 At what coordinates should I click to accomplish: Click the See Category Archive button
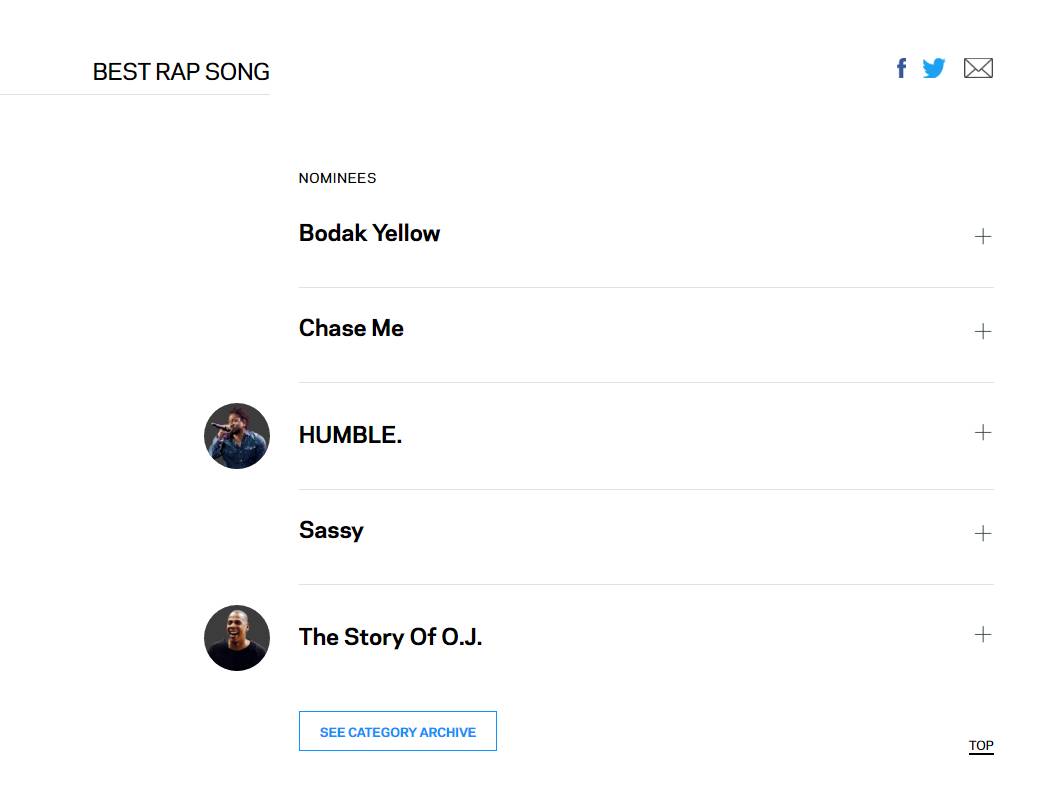pyautogui.click(x=398, y=731)
